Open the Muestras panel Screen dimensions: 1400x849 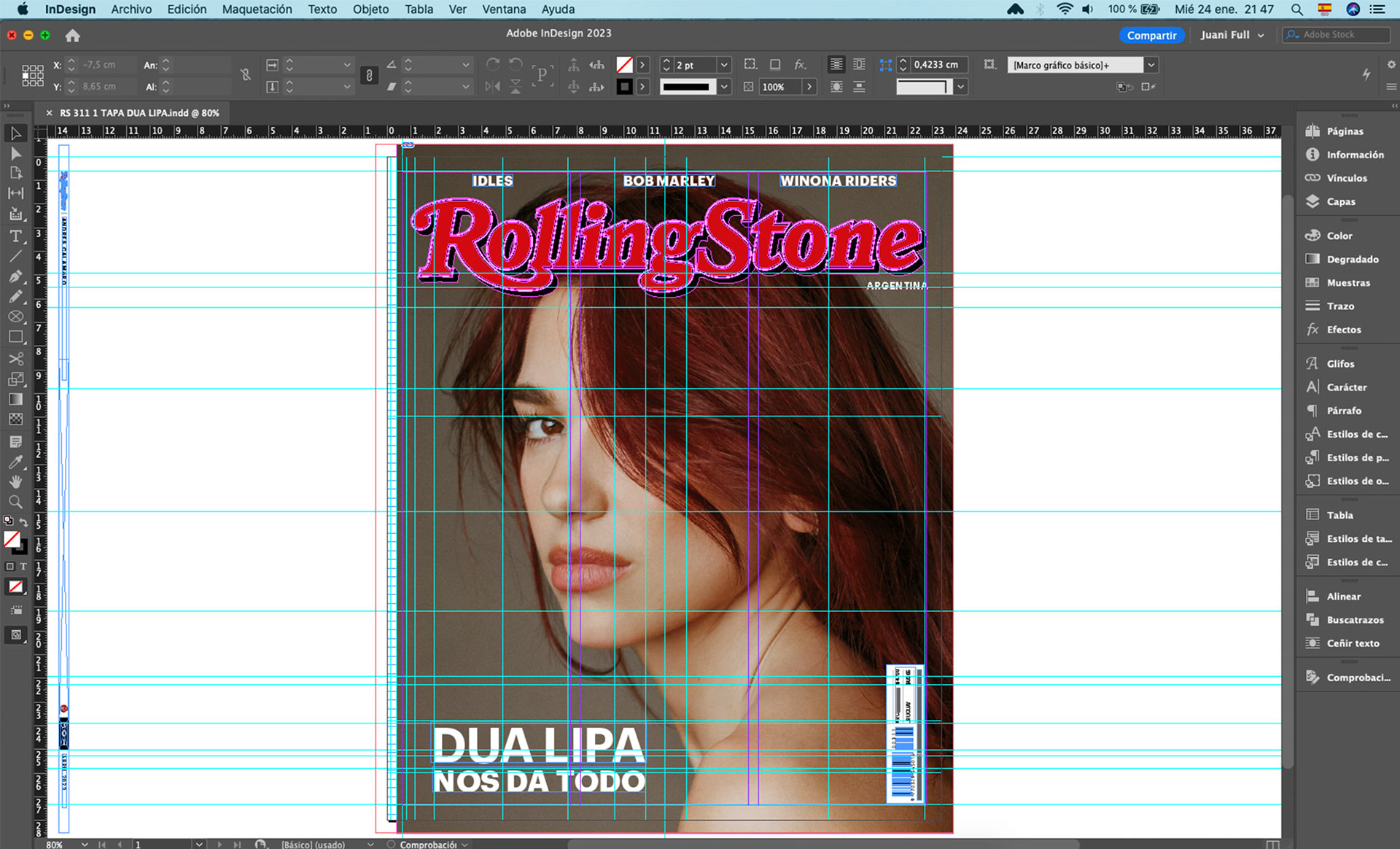coord(1347,282)
